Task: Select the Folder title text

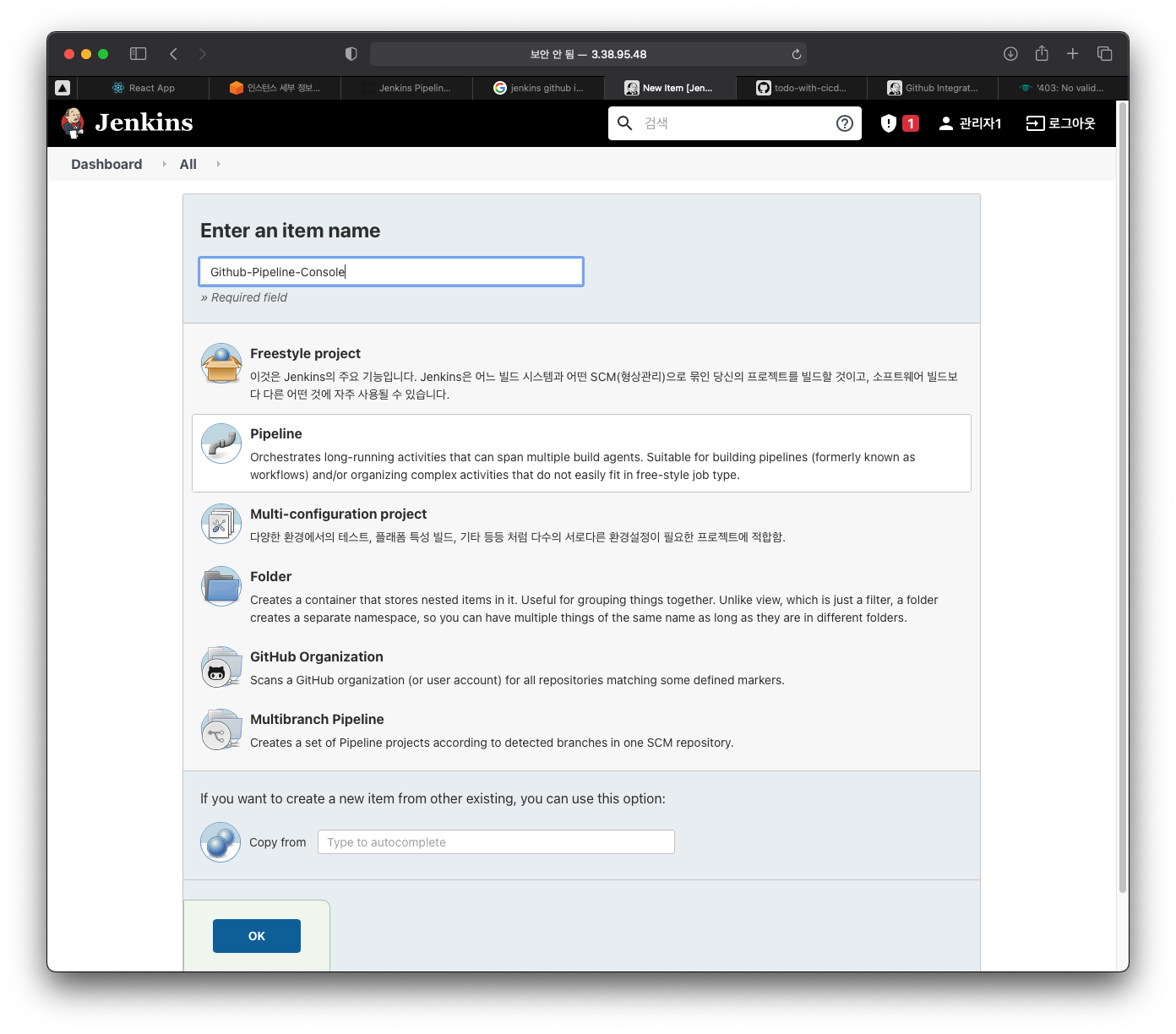Action: (x=270, y=576)
